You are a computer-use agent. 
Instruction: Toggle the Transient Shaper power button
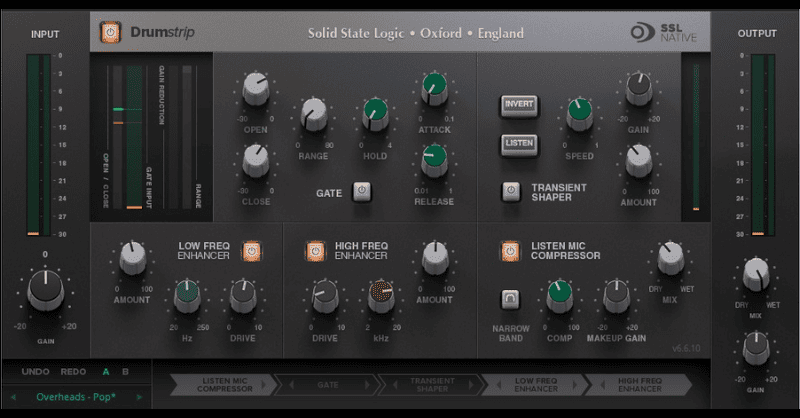[x=511, y=191]
